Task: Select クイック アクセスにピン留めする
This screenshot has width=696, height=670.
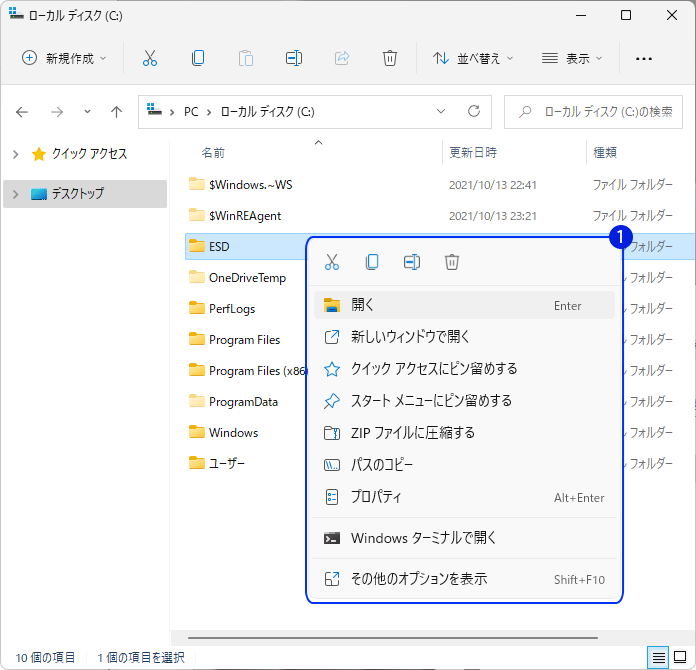Action: 464,369
